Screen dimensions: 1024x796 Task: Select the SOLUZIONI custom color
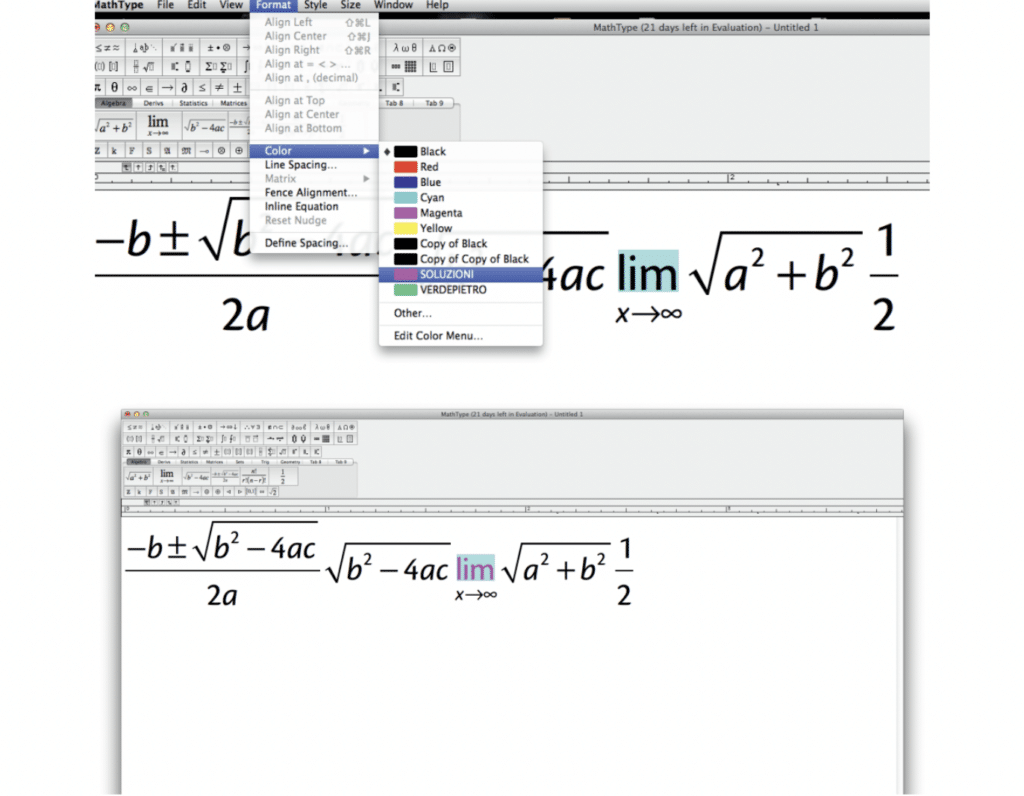tap(446, 274)
